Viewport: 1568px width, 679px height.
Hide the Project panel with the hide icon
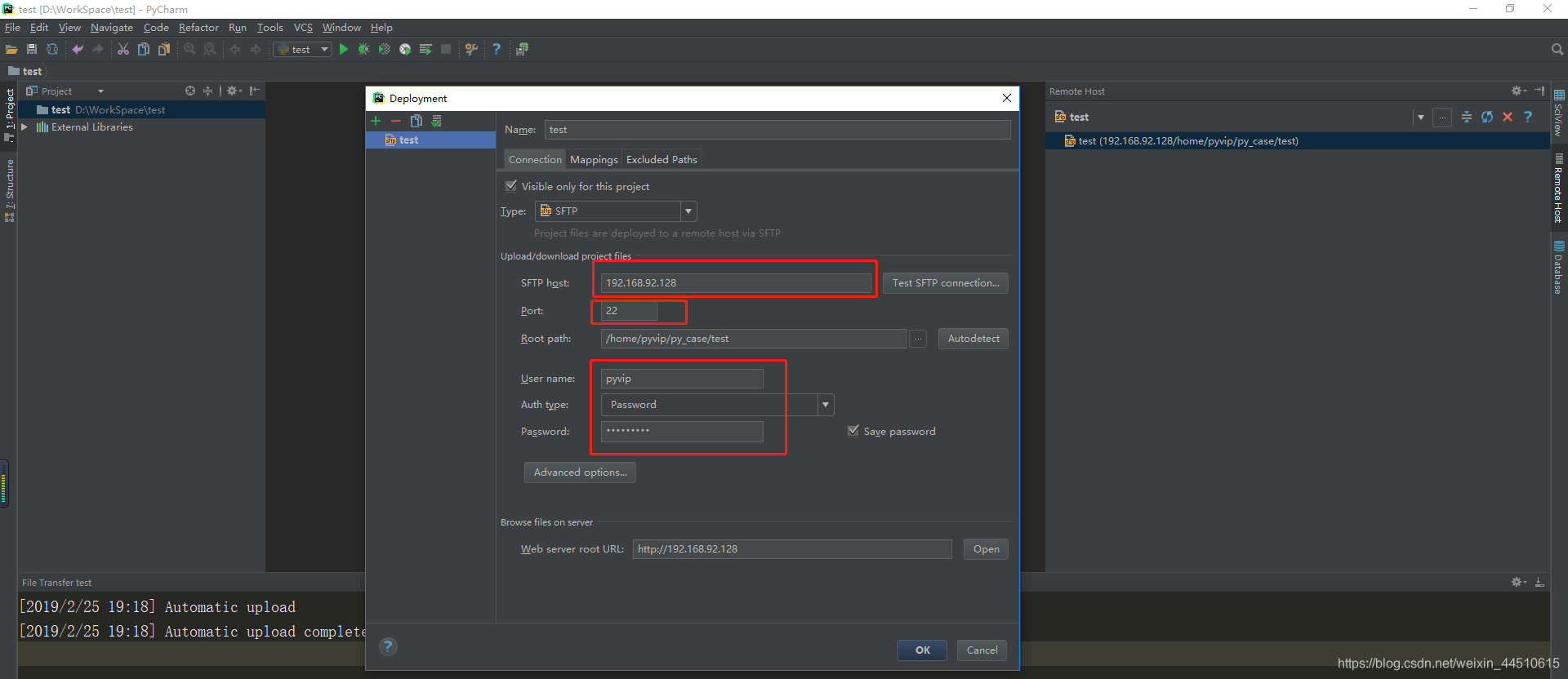255,91
